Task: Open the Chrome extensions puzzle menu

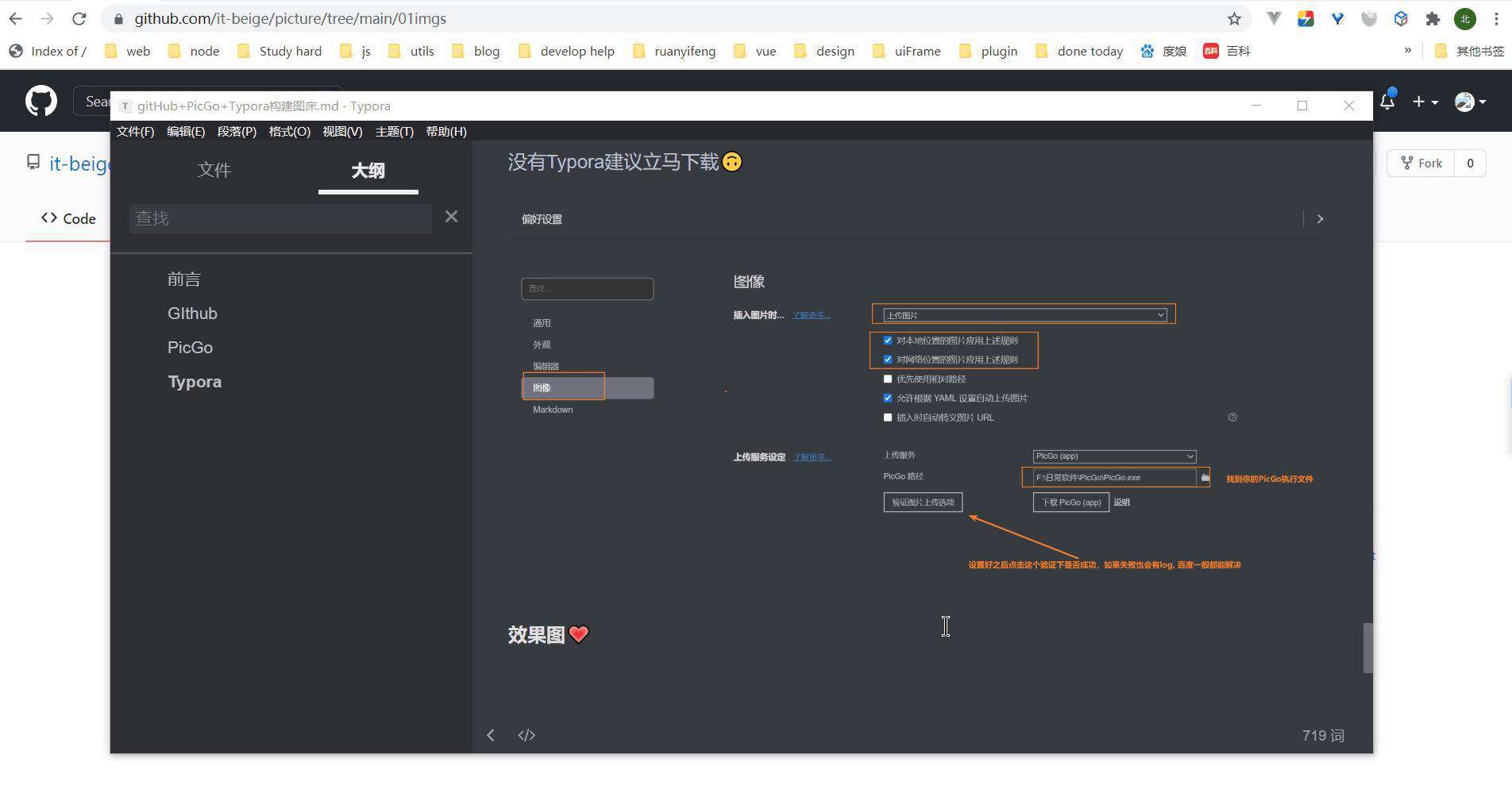Action: tap(1433, 18)
